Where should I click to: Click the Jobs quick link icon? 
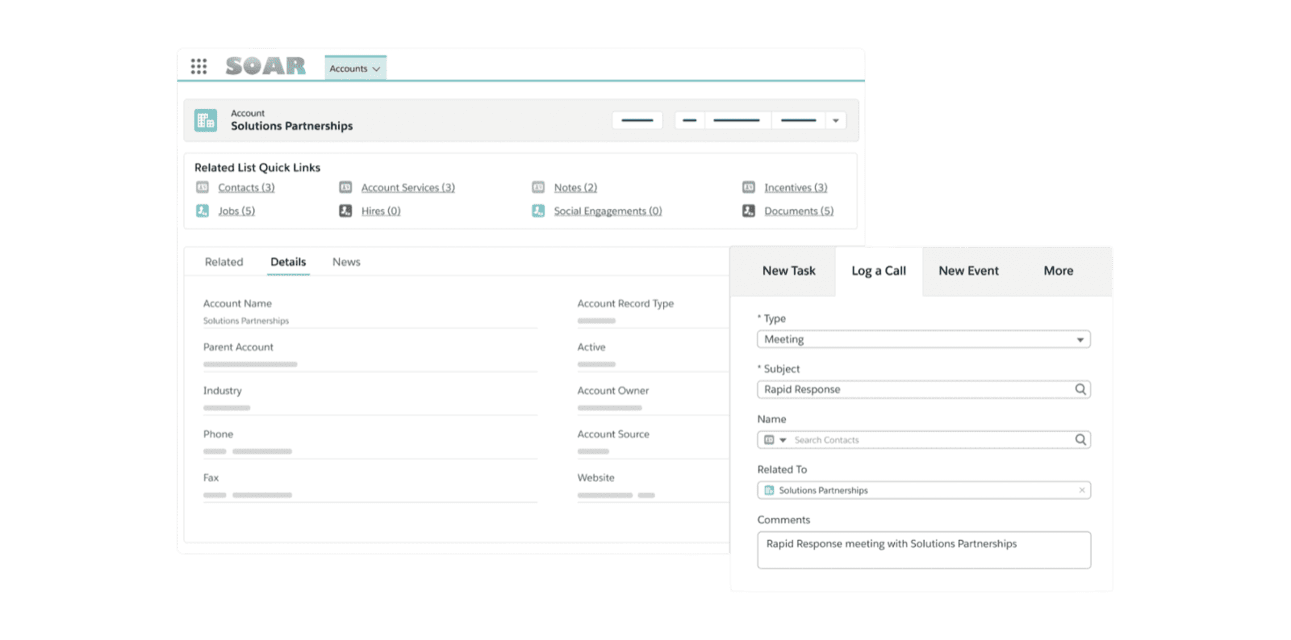pos(202,211)
